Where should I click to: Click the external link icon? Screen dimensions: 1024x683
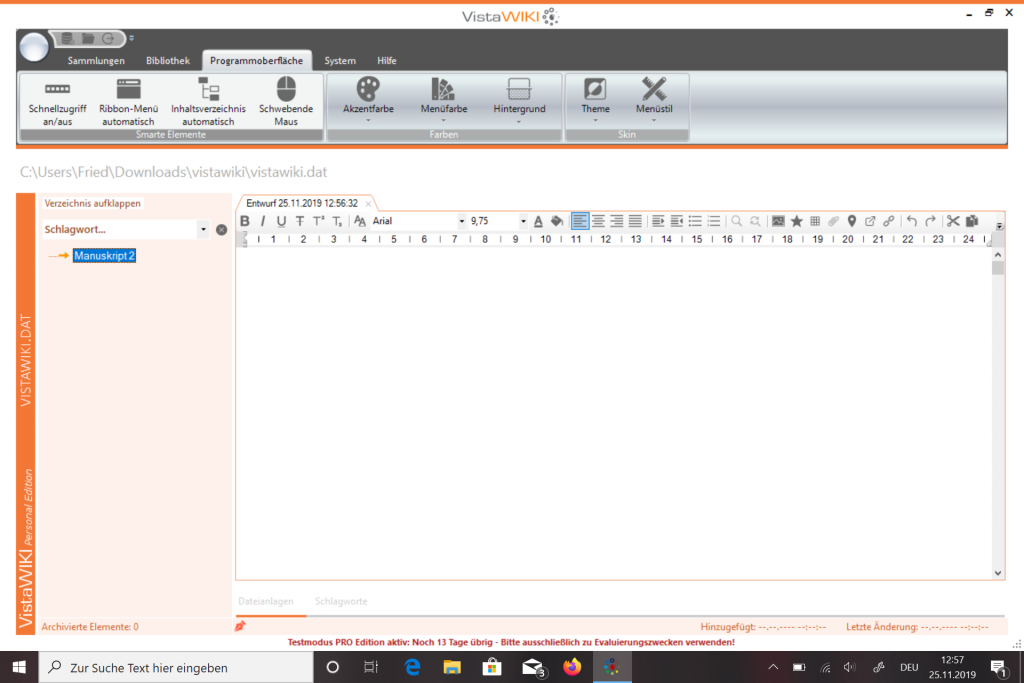pyautogui.click(x=870, y=221)
